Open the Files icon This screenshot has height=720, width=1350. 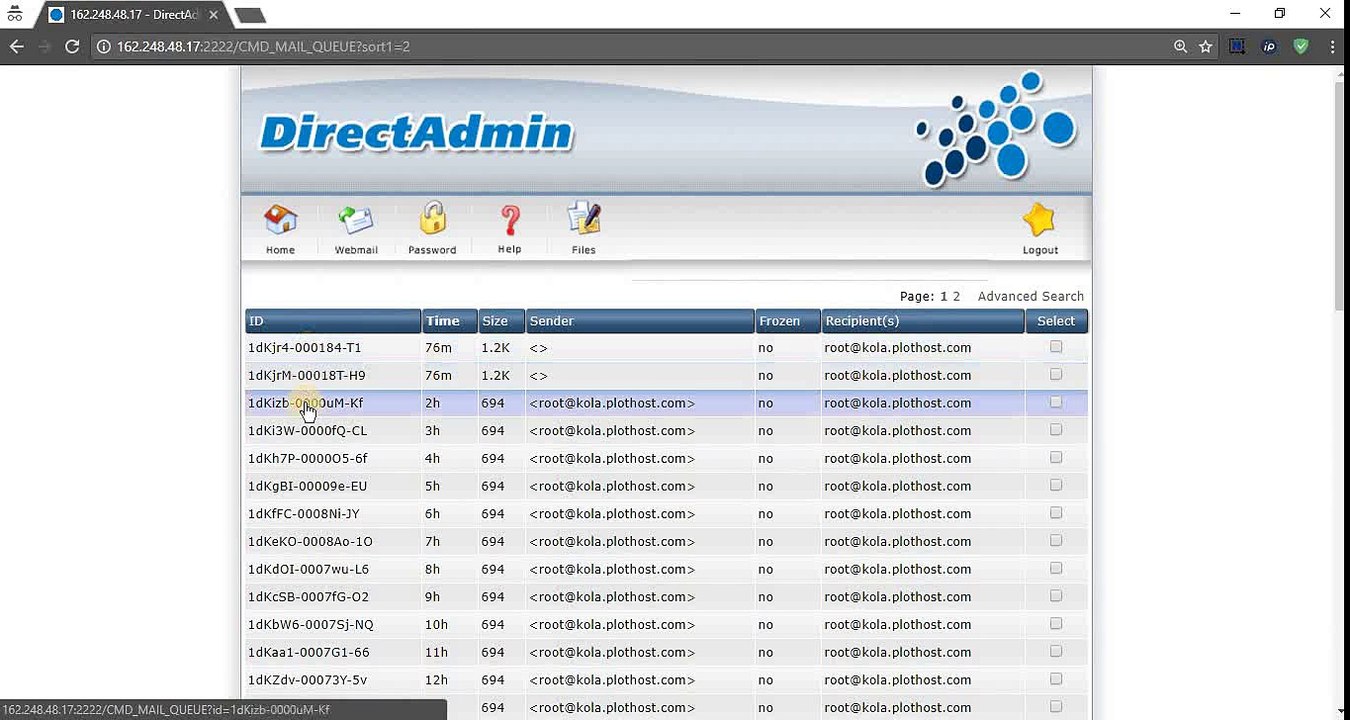(583, 219)
